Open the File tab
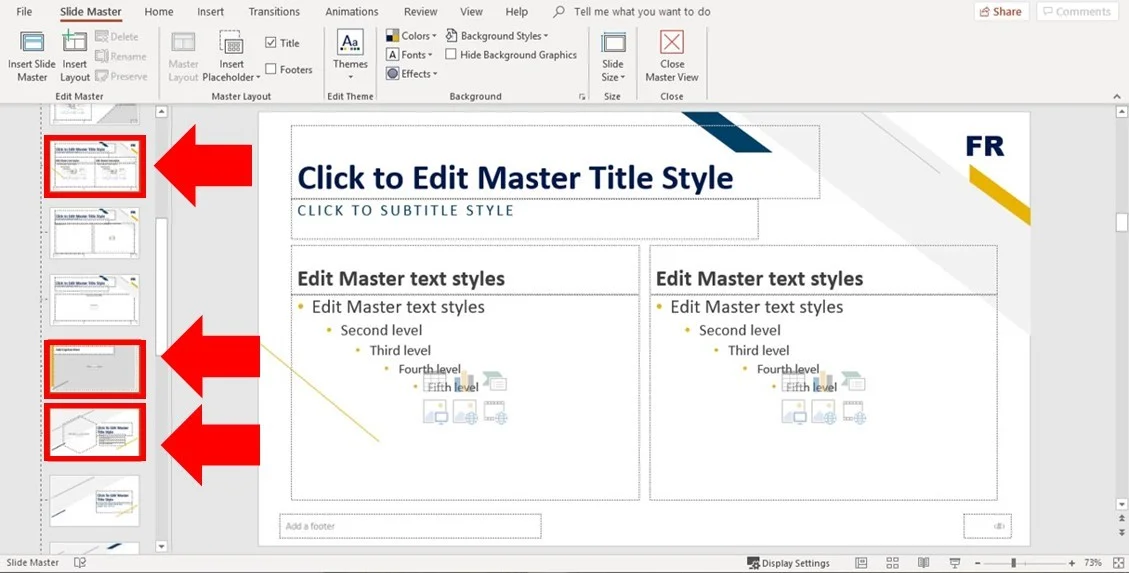This screenshot has width=1129, height=573. point(24,12)
